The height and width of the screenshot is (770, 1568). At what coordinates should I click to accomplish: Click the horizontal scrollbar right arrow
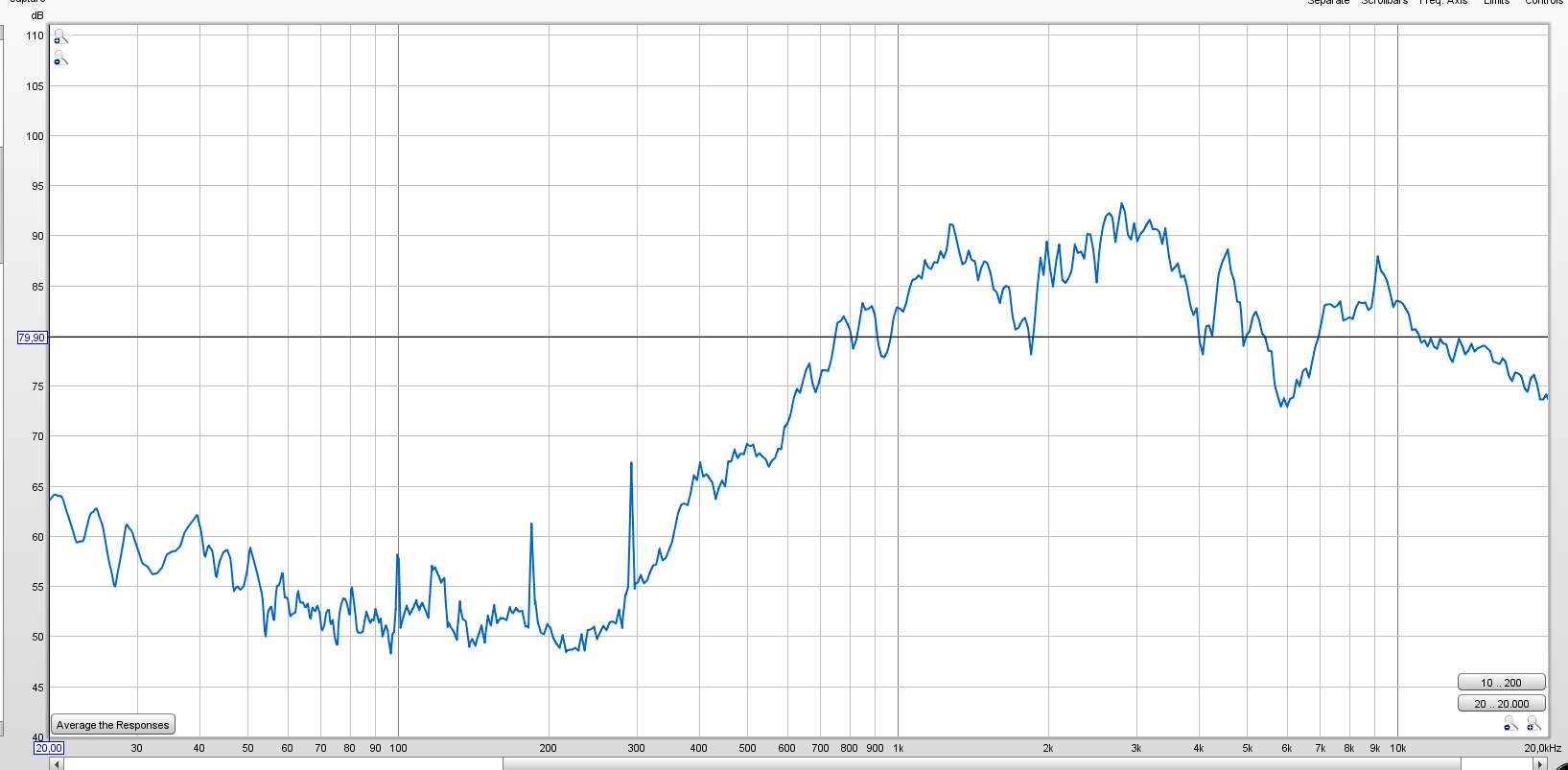(1540, 764)
